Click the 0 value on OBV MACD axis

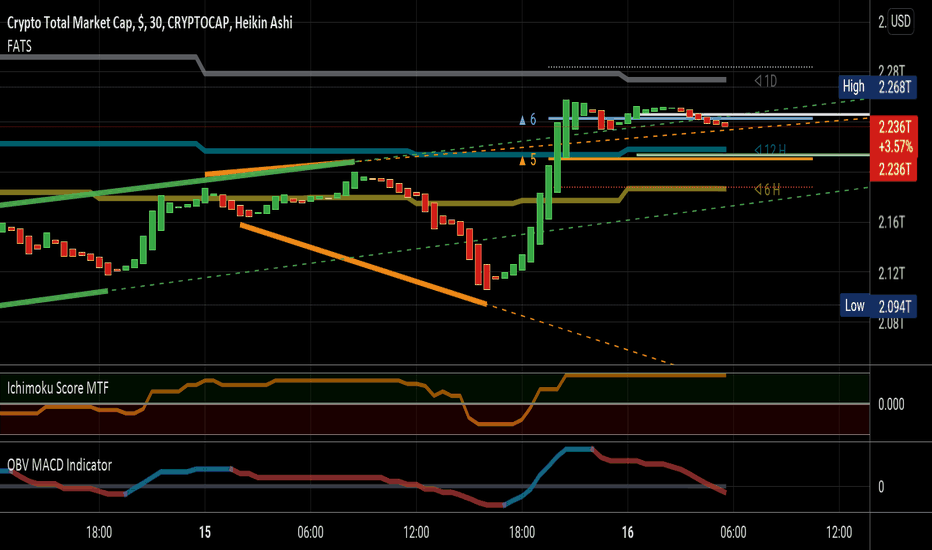point(881,487)
